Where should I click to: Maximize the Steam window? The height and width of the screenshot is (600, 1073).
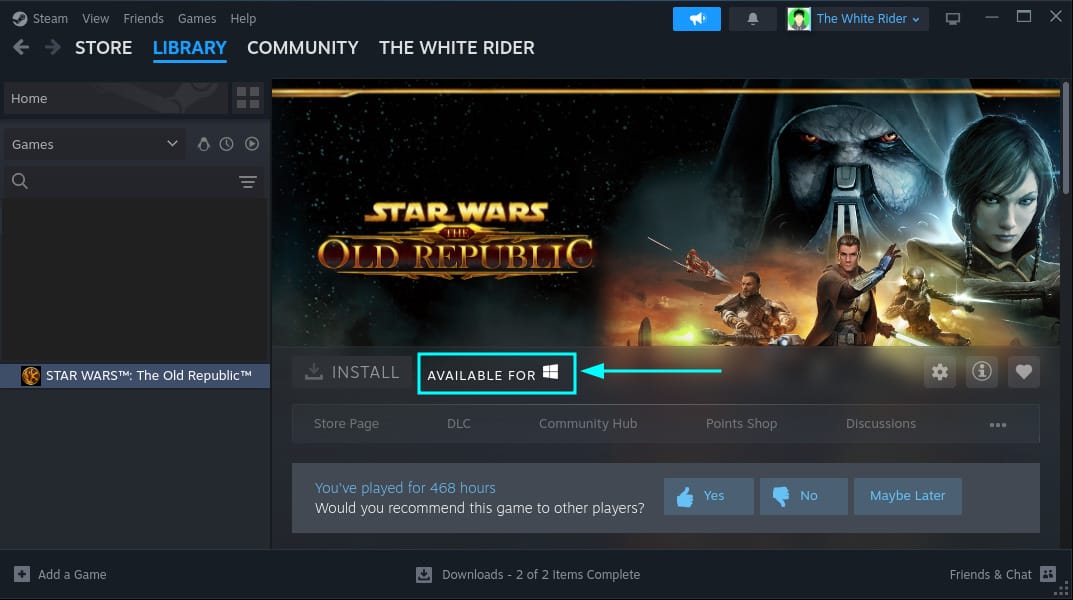[1024, 16]
